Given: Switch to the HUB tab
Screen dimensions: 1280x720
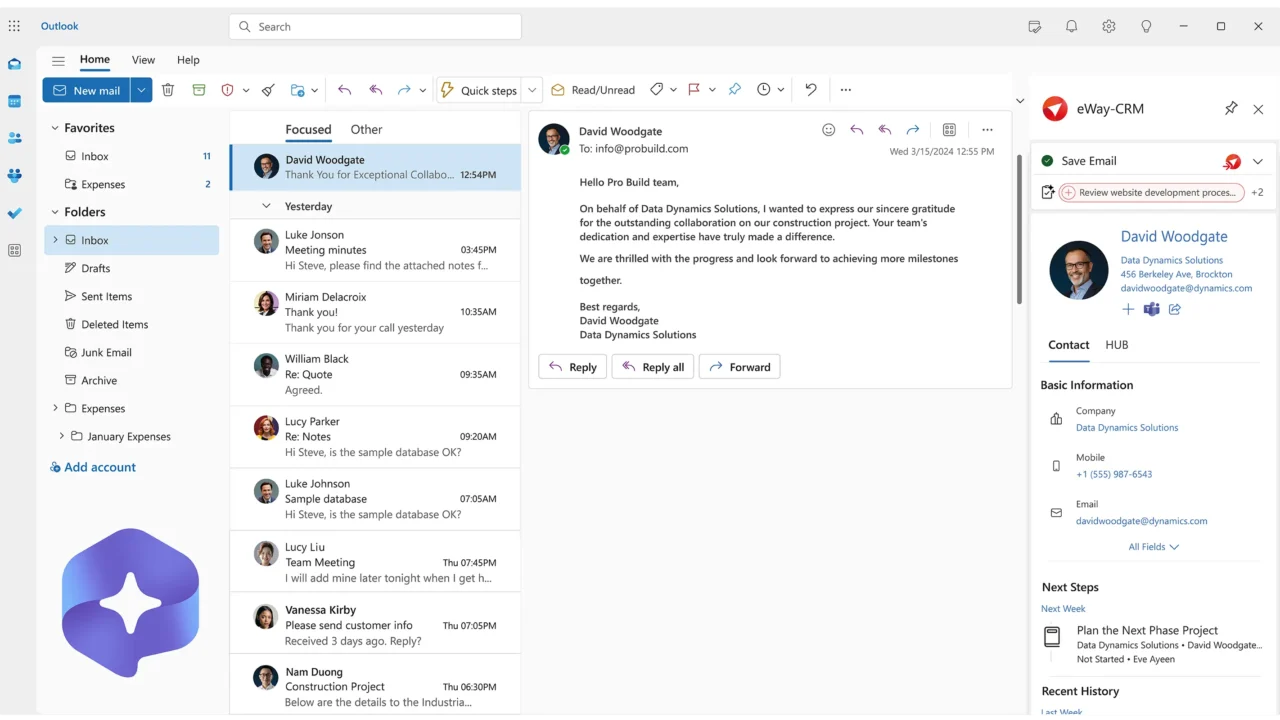Looking at the screenshot, I should tap(1117, 345).
